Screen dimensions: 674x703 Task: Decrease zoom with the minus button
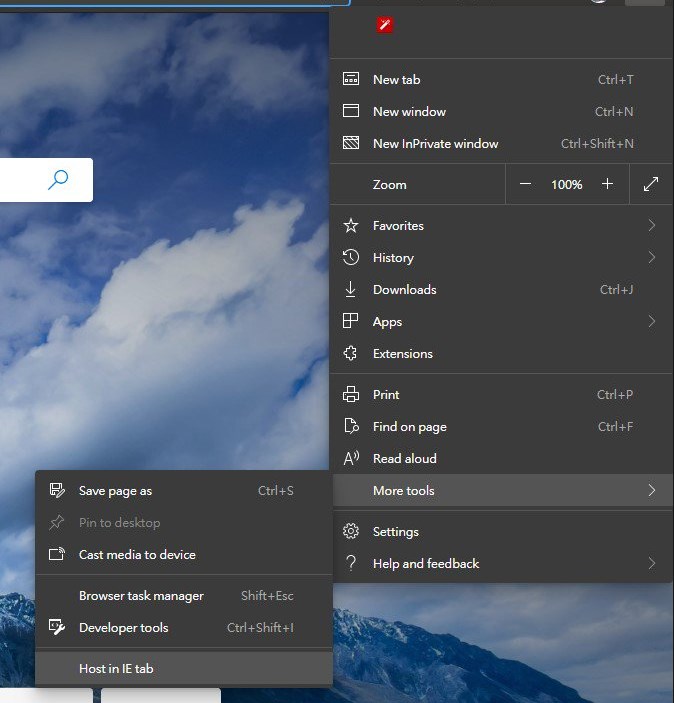click(526, 184)
